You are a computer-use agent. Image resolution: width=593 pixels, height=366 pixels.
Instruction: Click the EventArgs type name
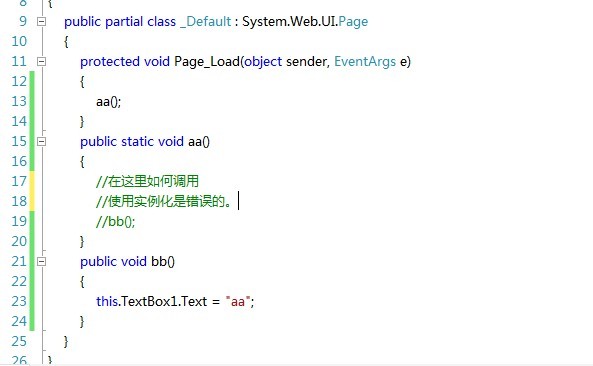tap(365, 61)
